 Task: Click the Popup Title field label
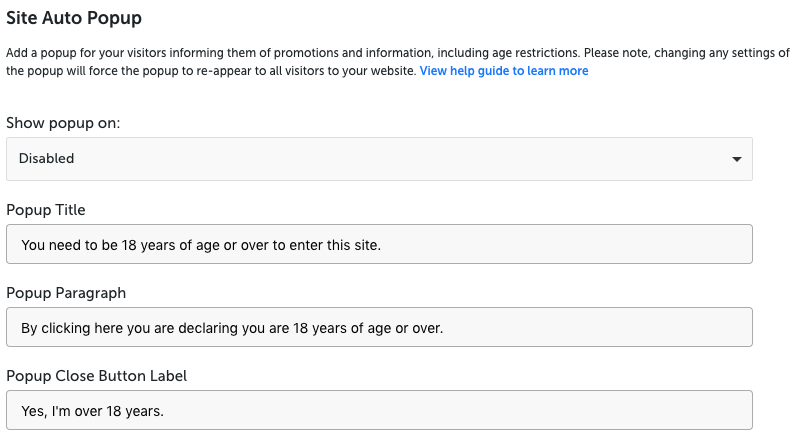point(46,210)
